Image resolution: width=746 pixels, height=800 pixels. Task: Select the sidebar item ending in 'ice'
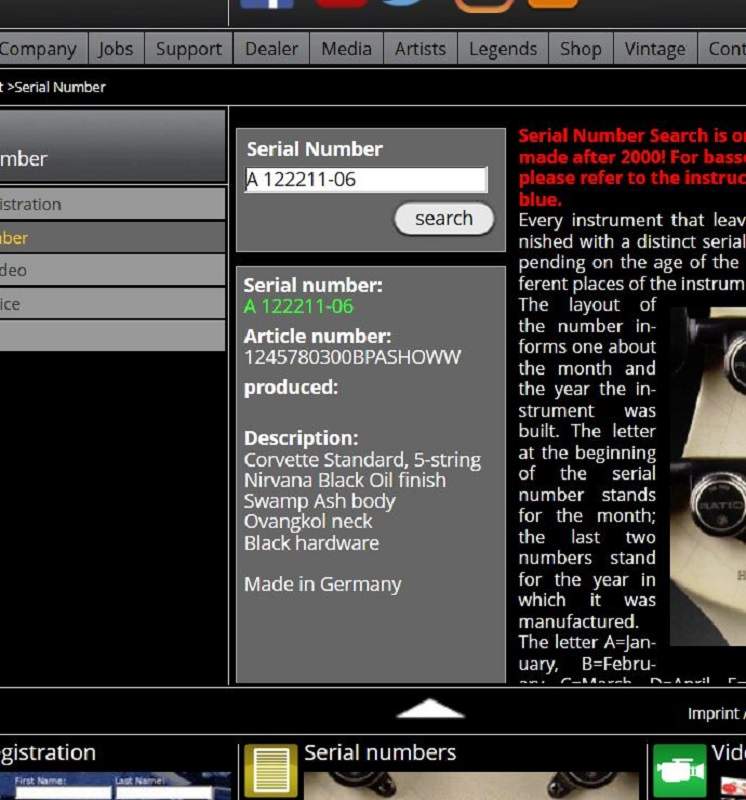pyautogui.click(x=112, y=304)
